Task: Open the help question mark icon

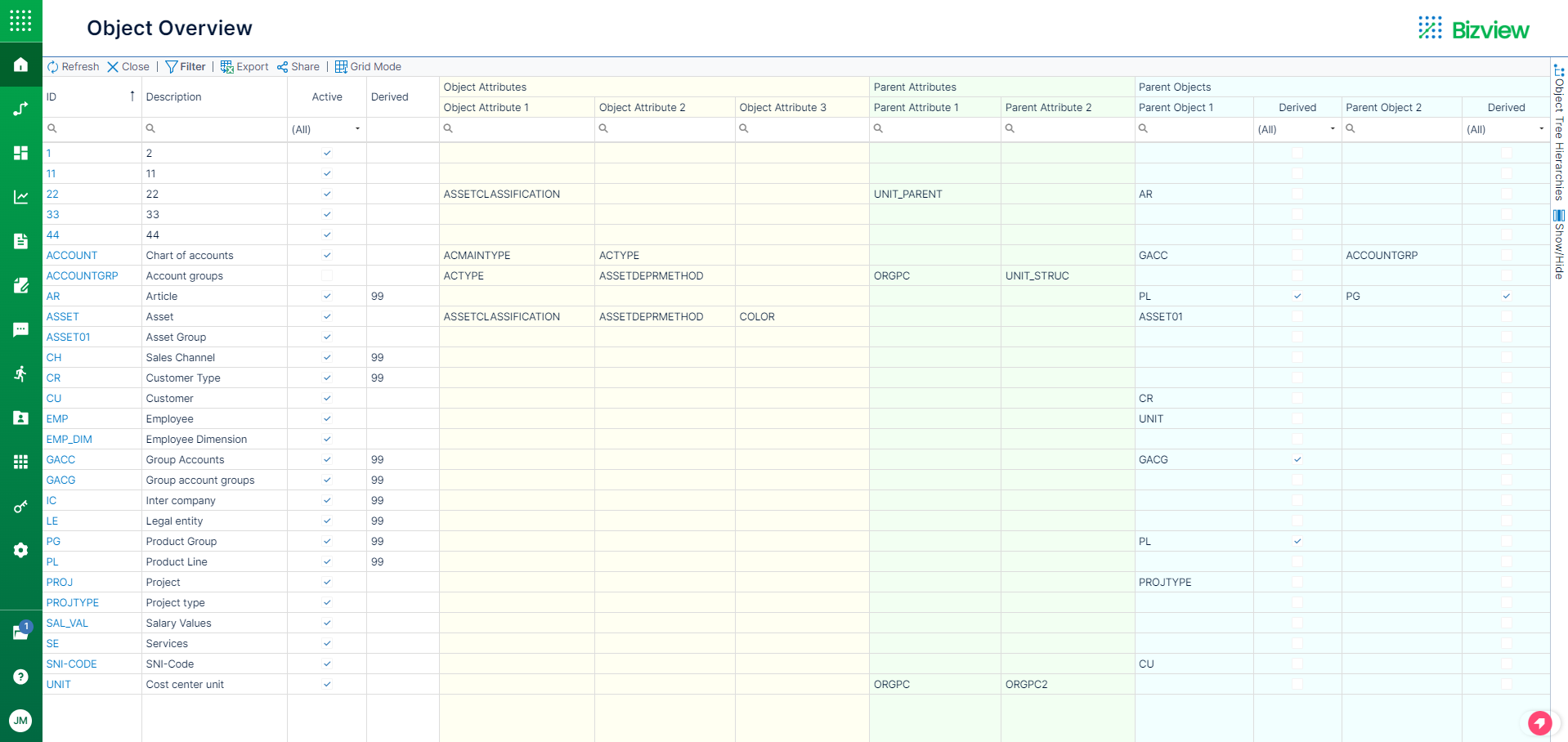Action: point(20,677)
